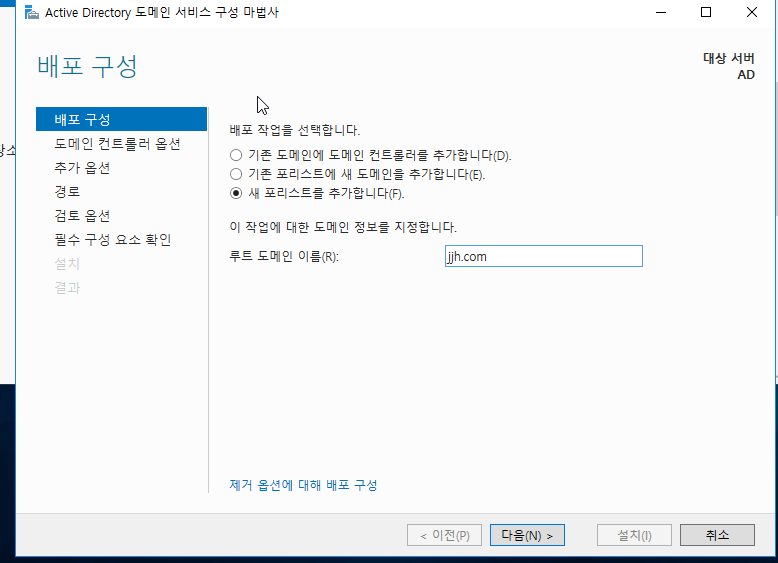Go to '추가 옵션' step

click(x=82, y=168)
